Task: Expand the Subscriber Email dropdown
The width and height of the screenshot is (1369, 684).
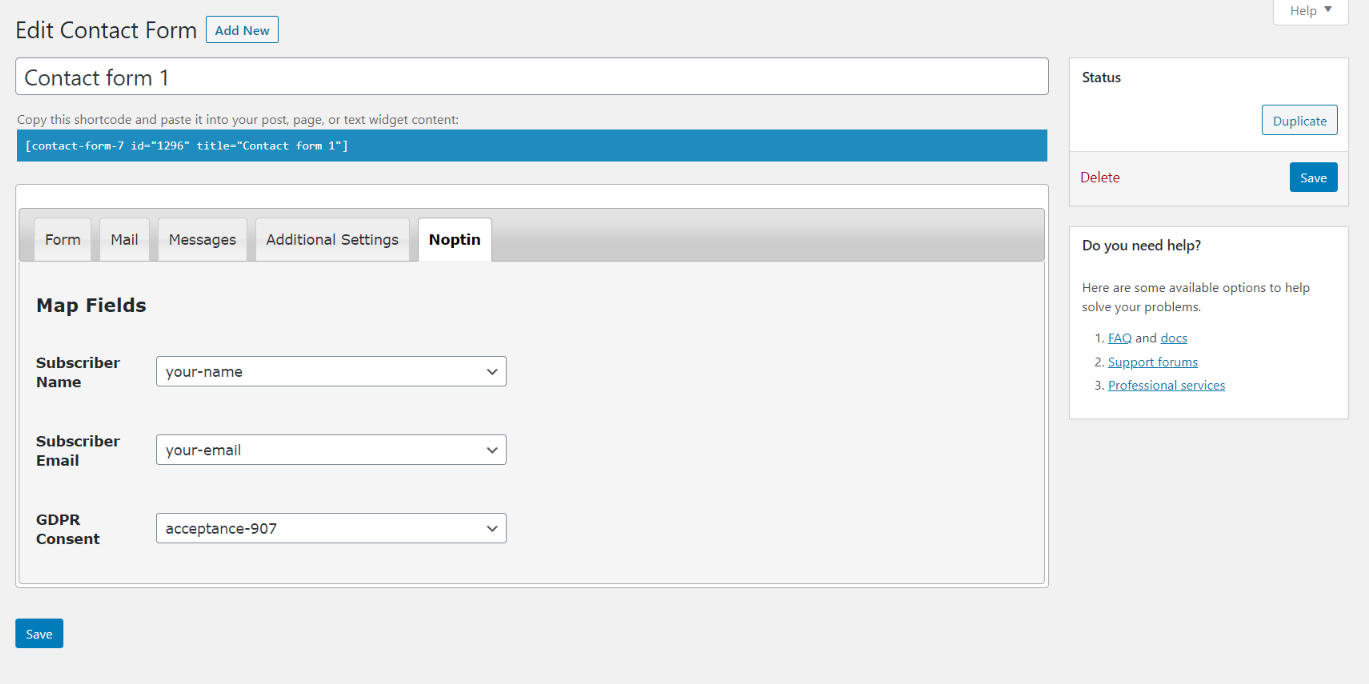Action: click(x=331, y=450)
